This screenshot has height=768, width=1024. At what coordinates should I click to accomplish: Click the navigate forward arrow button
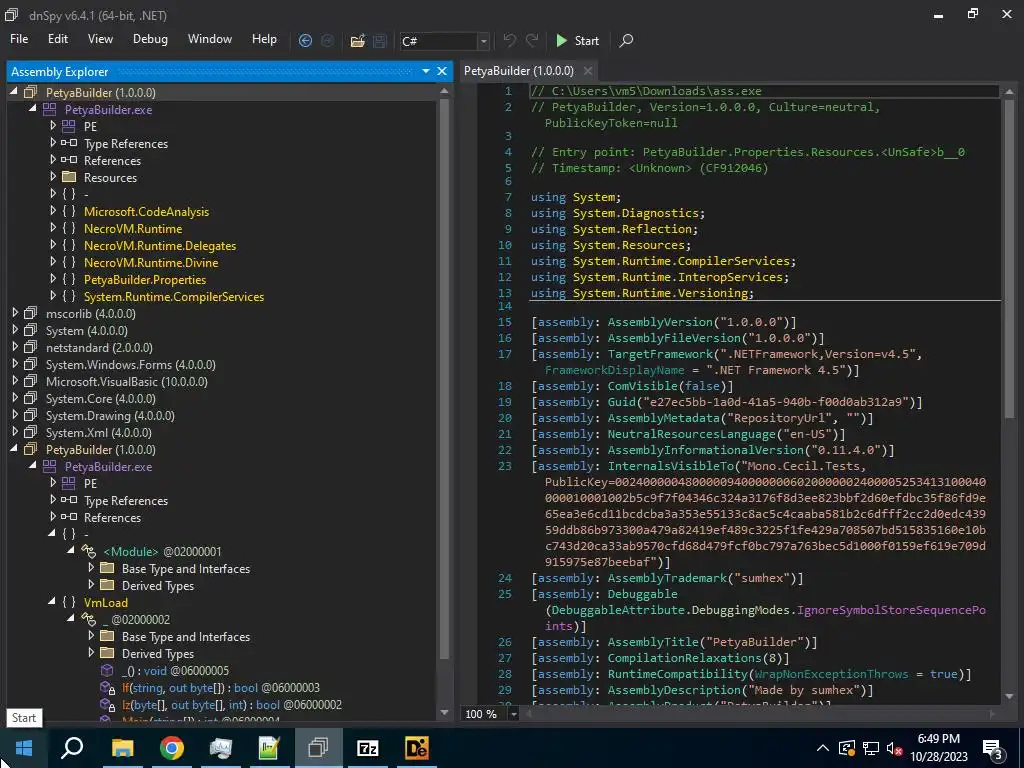pyautogui.click(x=328, y=40)
